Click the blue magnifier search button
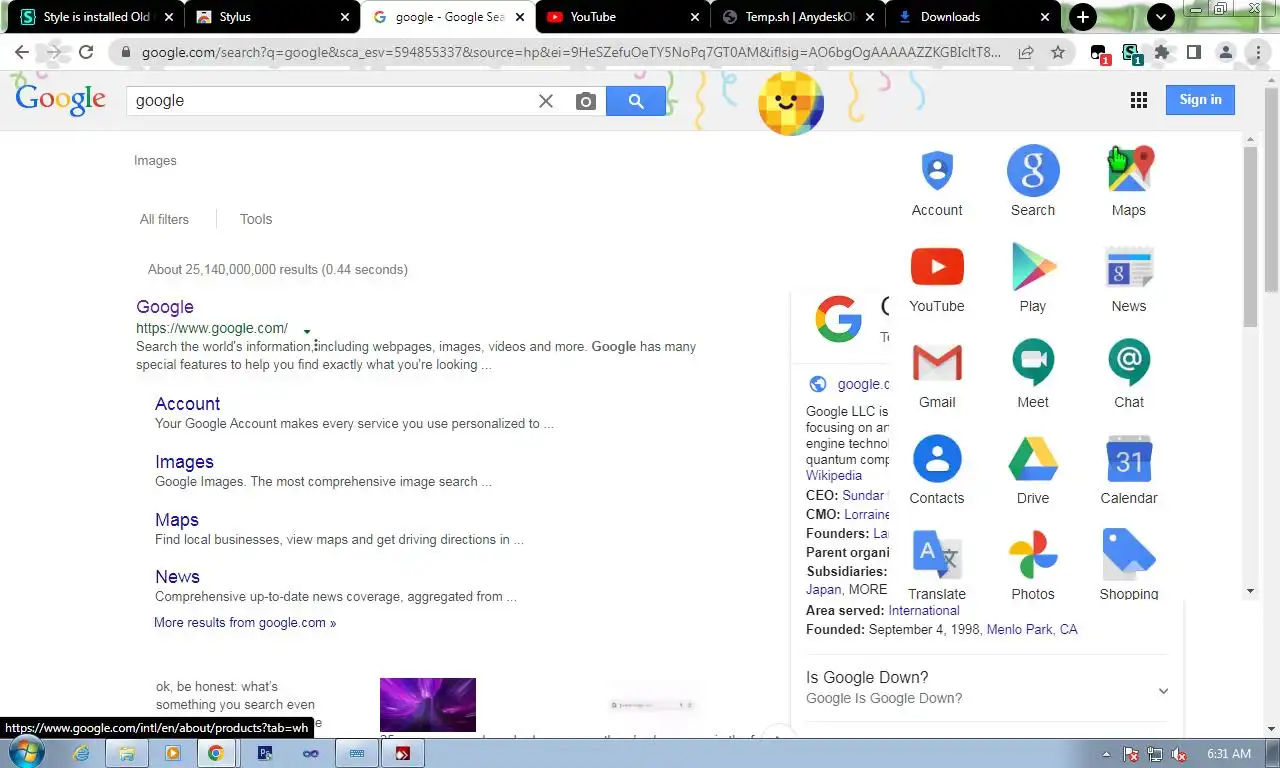This screenshot has height=768, width=1280. click(x=636, y=101)
